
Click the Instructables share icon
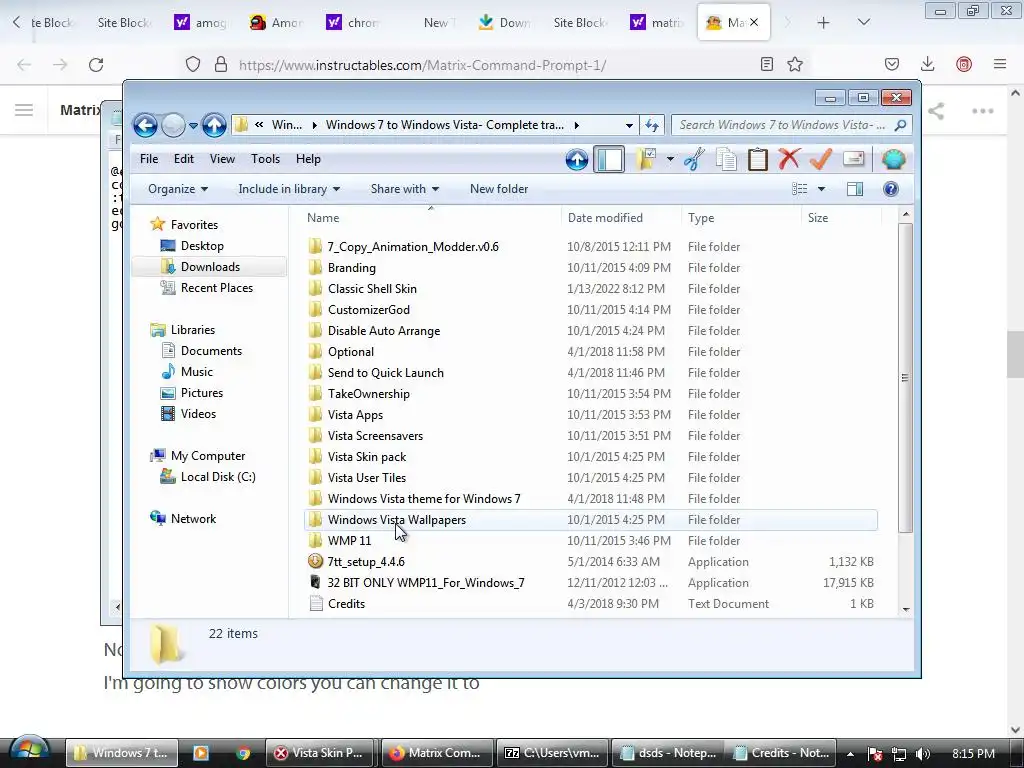[936, 111]
